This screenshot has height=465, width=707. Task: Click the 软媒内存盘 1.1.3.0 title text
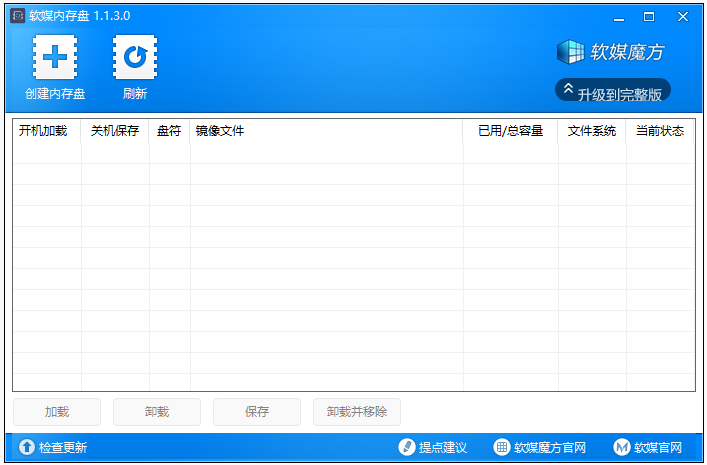[x=80, y=16]
